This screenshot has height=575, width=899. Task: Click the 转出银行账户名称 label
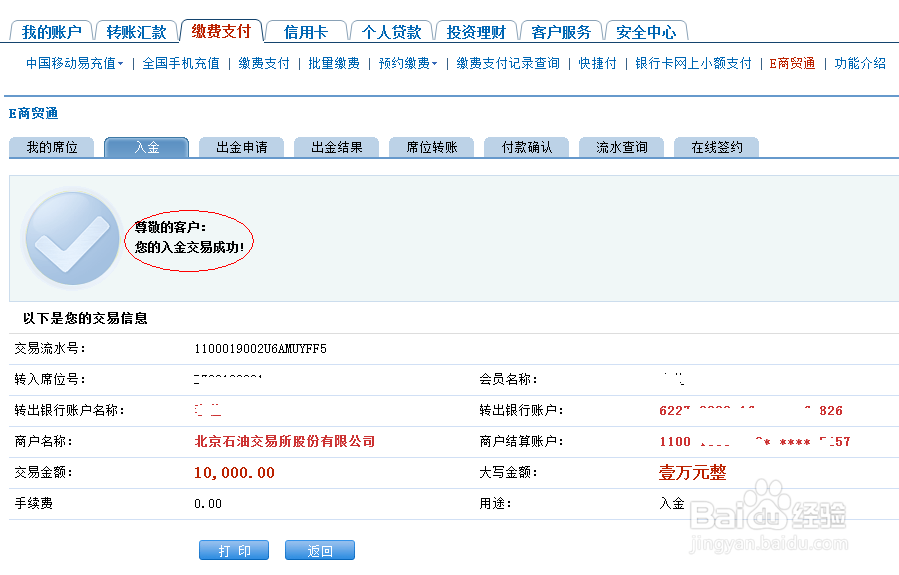69,410
